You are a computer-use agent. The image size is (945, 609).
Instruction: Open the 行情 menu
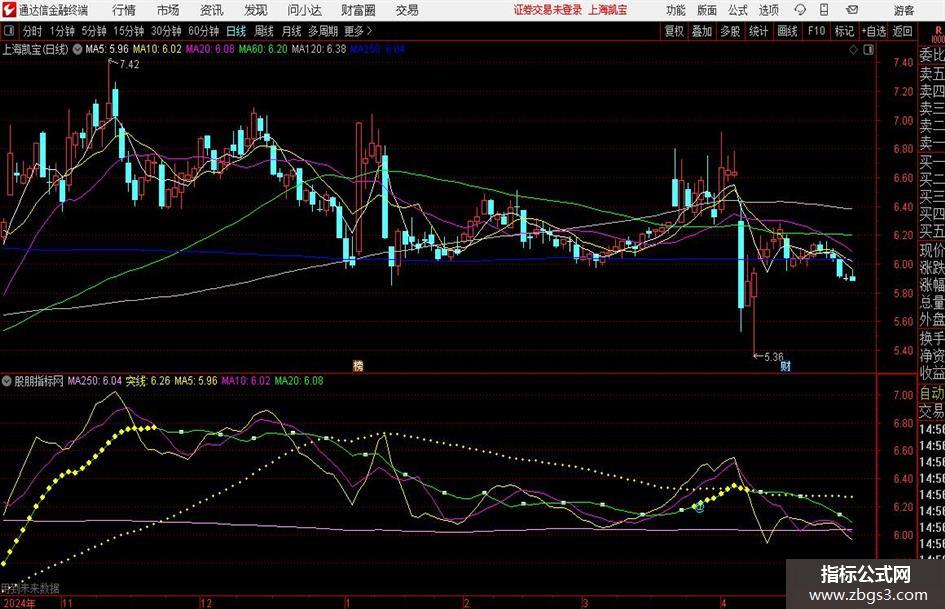pyautogui.click(x=124, y=10)
